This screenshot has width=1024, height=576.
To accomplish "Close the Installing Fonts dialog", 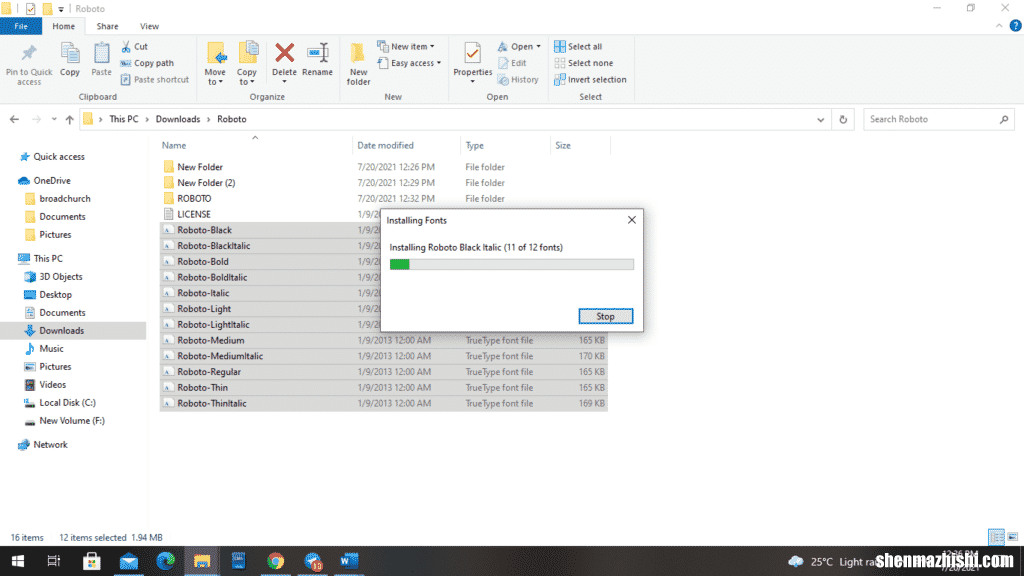I will click(632, 220).
